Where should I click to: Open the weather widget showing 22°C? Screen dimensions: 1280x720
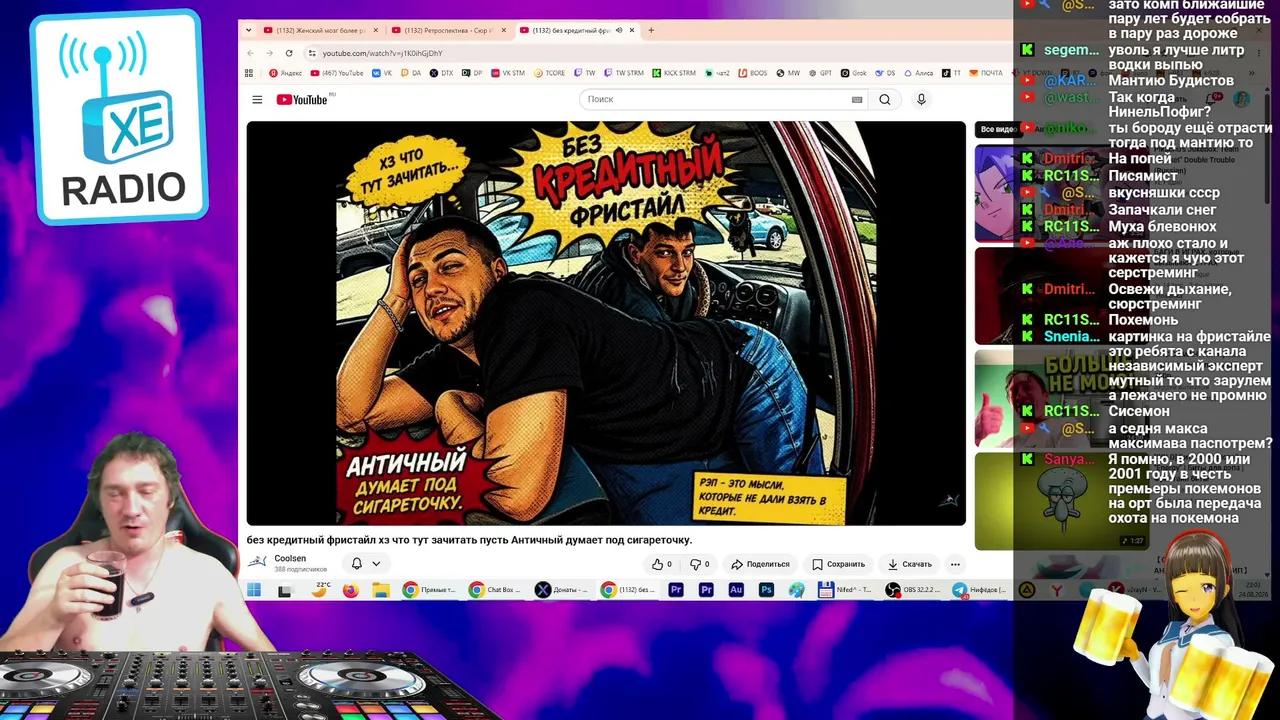tap(320, 590)
